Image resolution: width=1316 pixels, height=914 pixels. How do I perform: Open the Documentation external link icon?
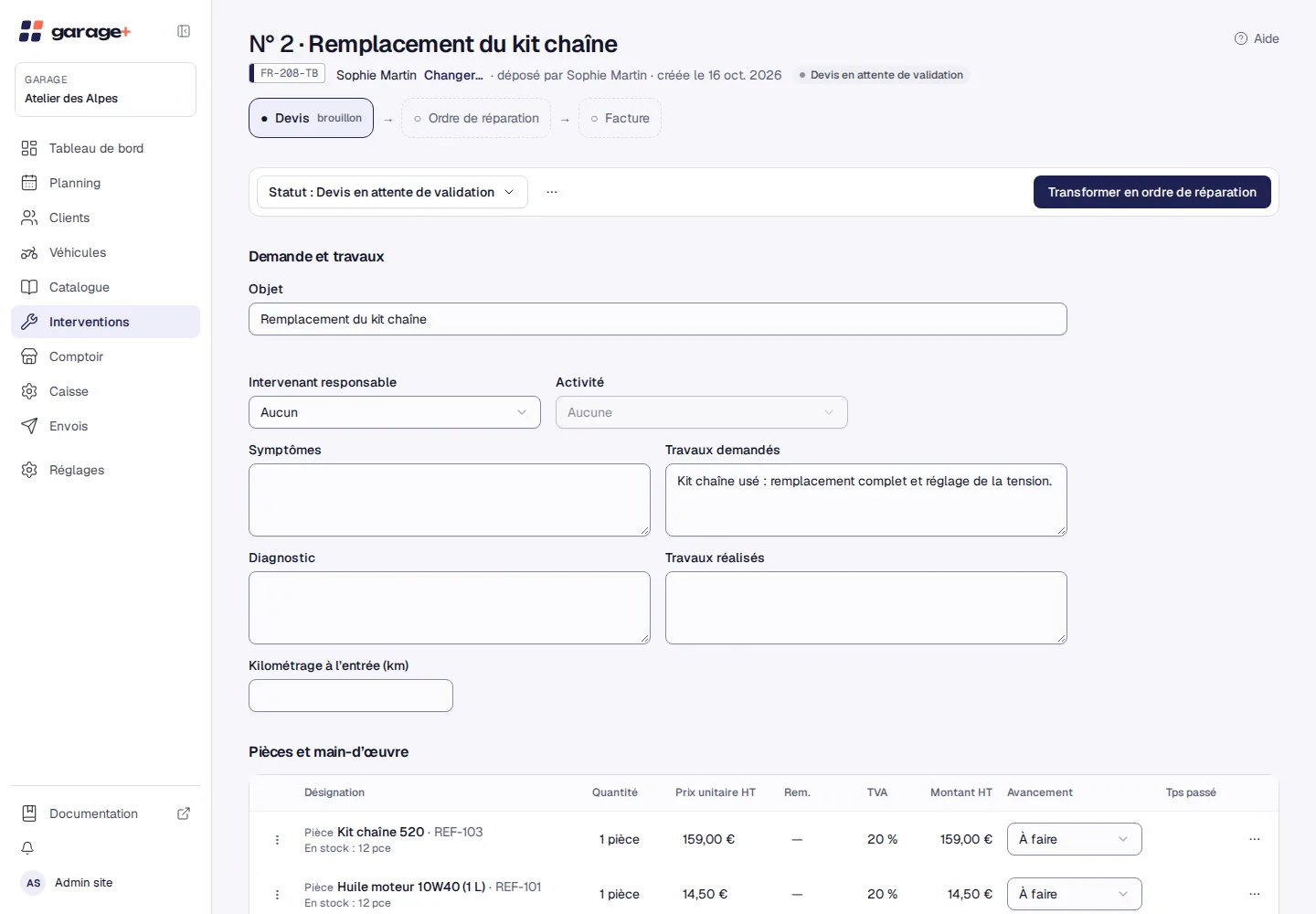(184, 813)
